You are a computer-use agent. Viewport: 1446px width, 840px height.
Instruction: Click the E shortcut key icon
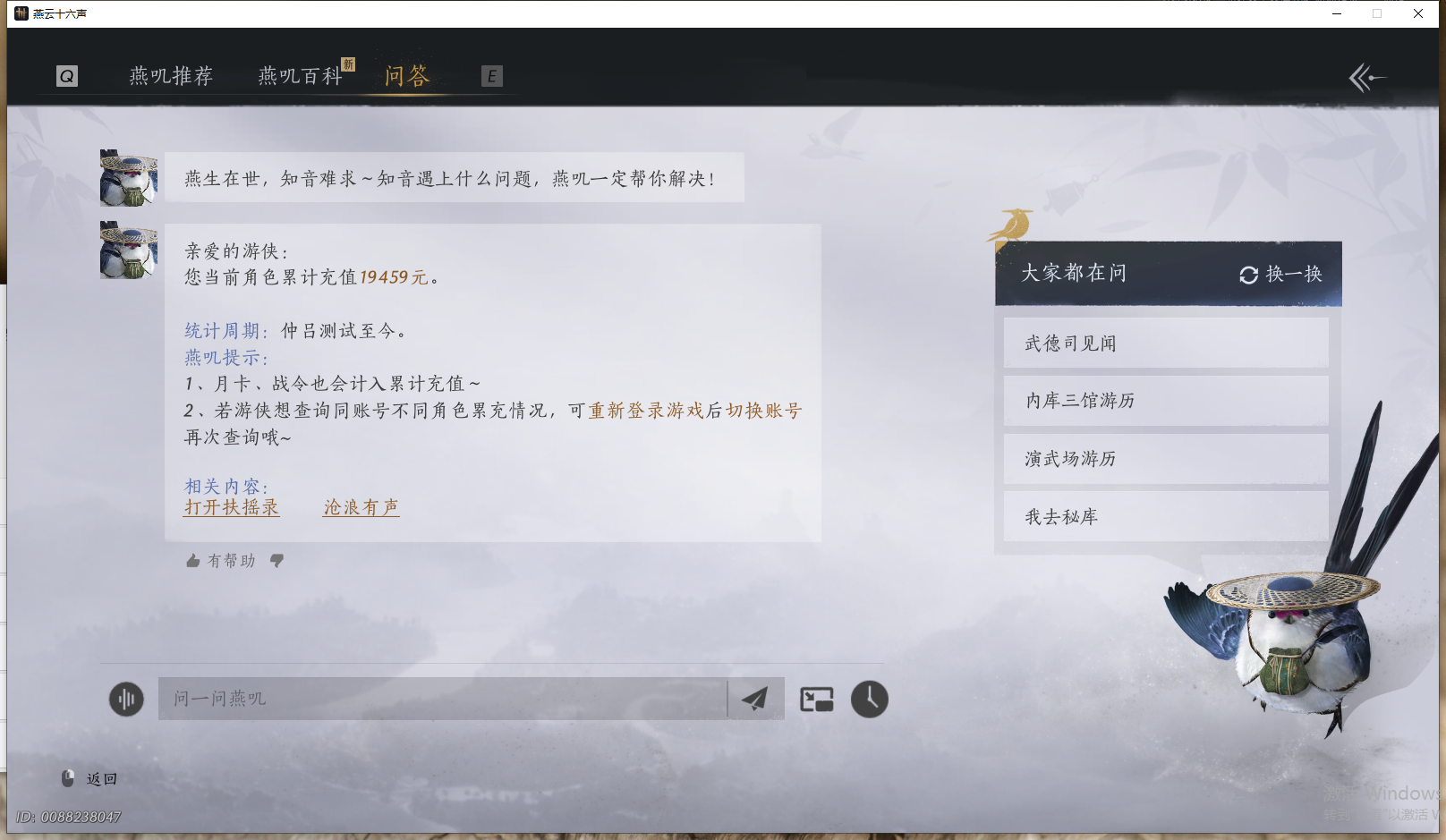click(491, 76)
